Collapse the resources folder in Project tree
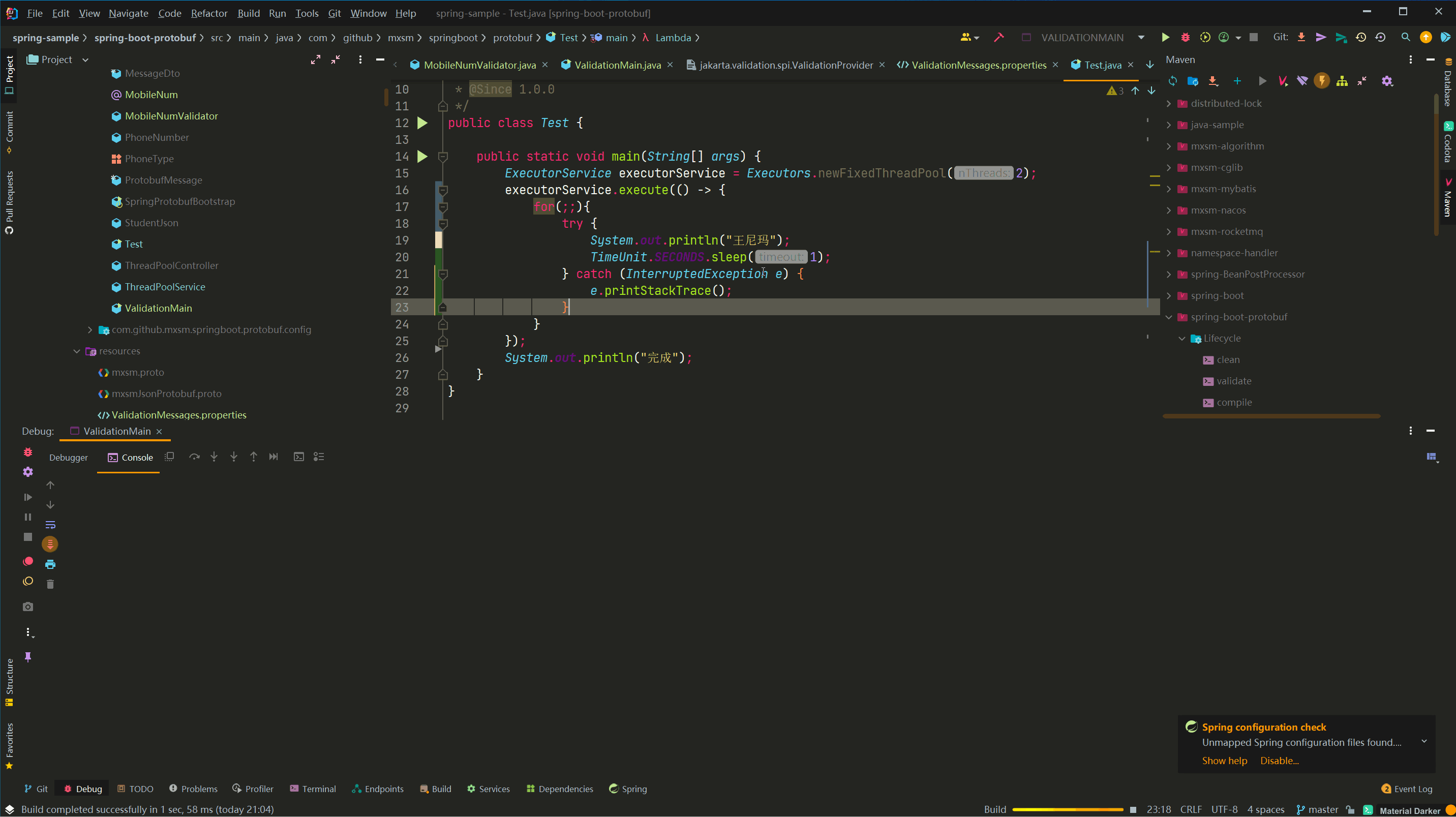This screenshot has height=817, width=1456. [77, 351]
